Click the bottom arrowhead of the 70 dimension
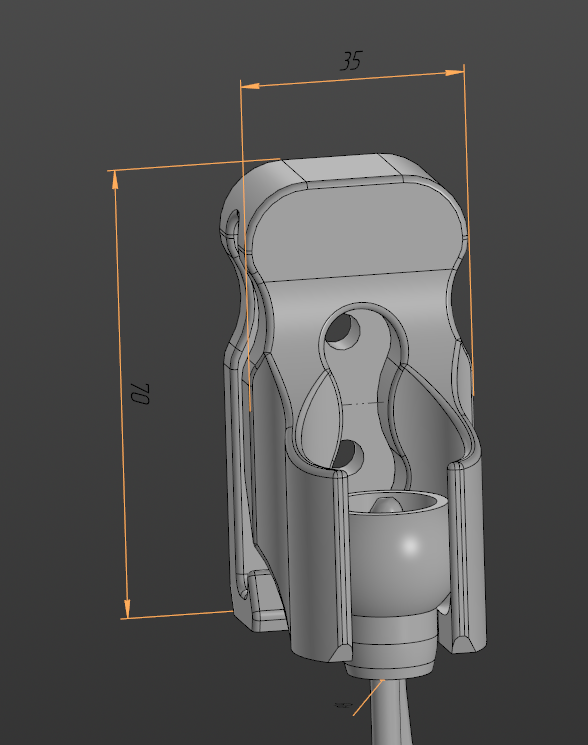 coord(127,608)
